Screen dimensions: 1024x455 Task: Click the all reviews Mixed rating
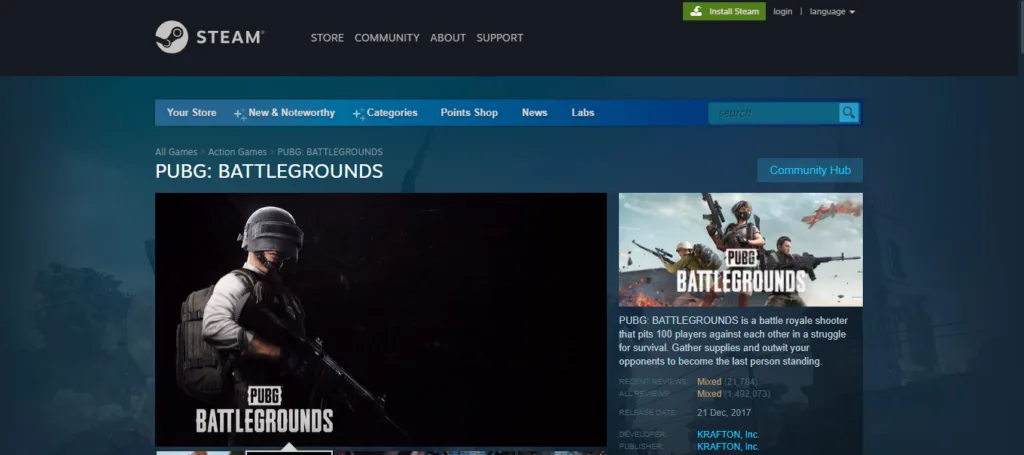[709, 394]
